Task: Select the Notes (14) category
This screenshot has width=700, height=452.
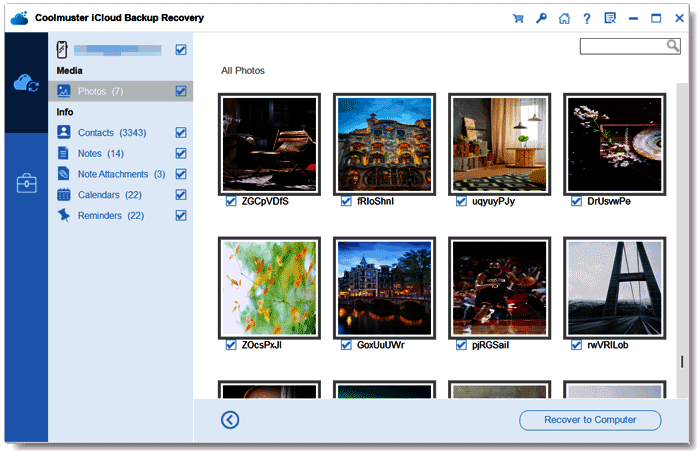Action: click(101, 154)
